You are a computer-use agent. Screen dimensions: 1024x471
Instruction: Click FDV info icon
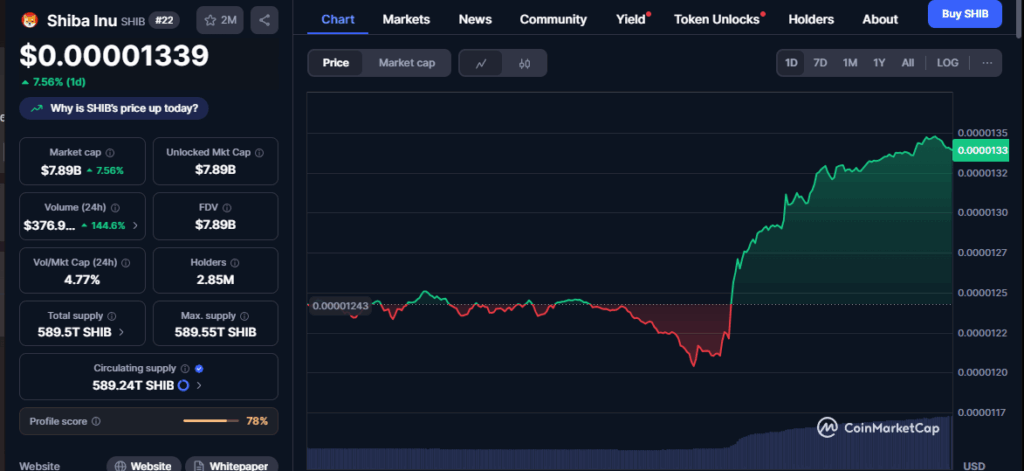tap(227, 208)
